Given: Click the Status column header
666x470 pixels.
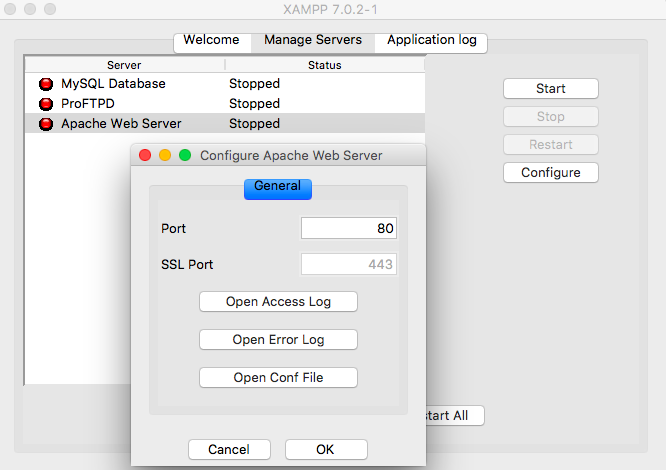Looking at the screenshot, I should (325, 65).
